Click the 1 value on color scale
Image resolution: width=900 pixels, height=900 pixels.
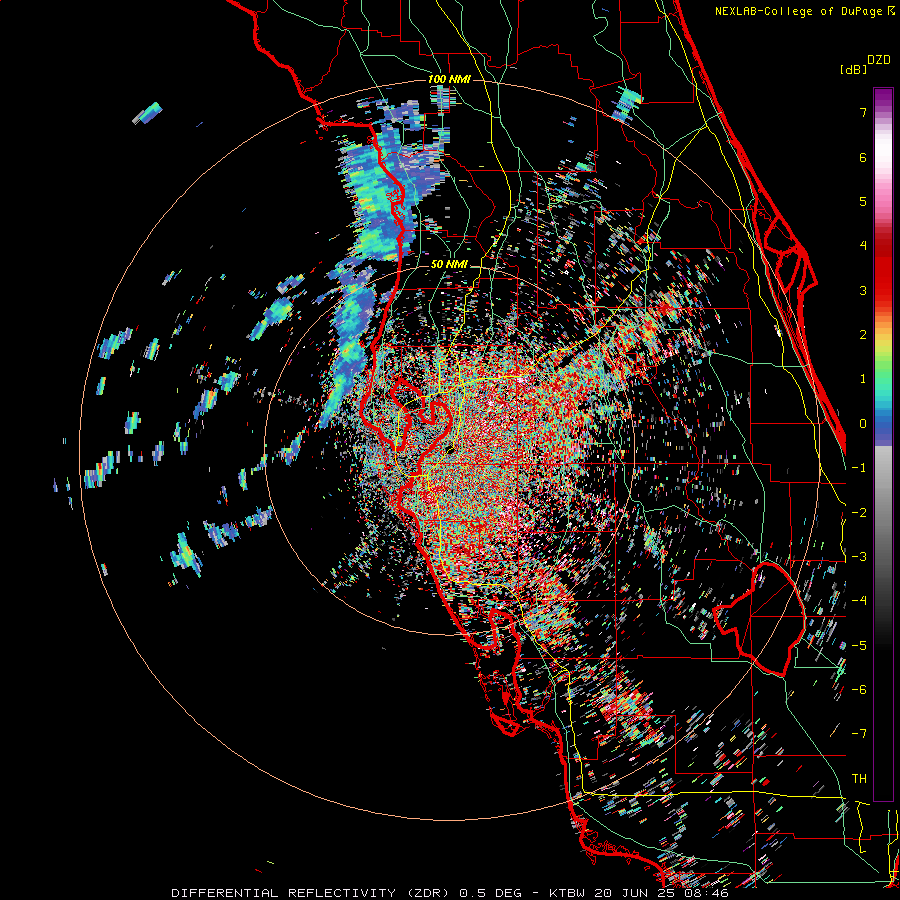pos(863,379)
